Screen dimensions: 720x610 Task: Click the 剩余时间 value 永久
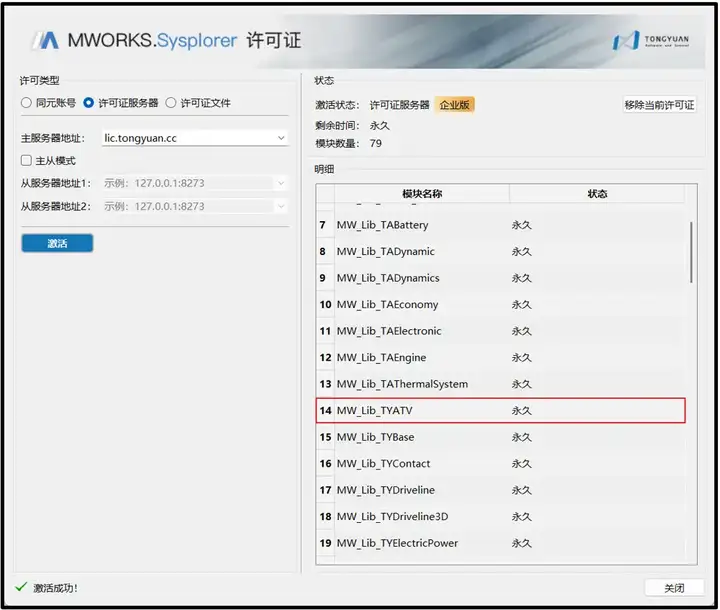click(x=379, y=125)
